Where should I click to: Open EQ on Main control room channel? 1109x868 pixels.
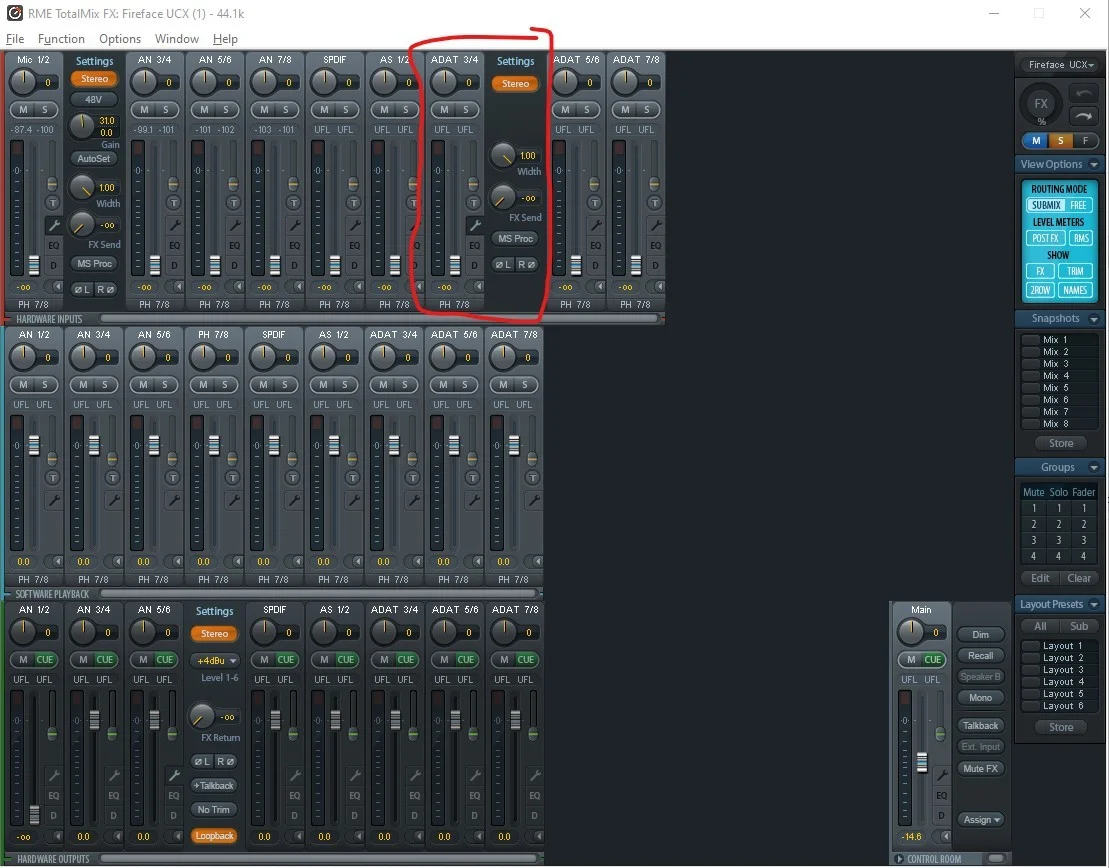(x=941, y=795)
